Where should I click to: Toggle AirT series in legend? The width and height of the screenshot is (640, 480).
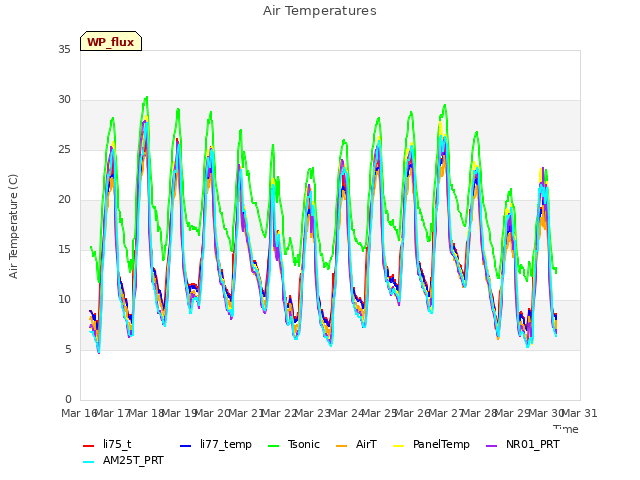point(356,444)
